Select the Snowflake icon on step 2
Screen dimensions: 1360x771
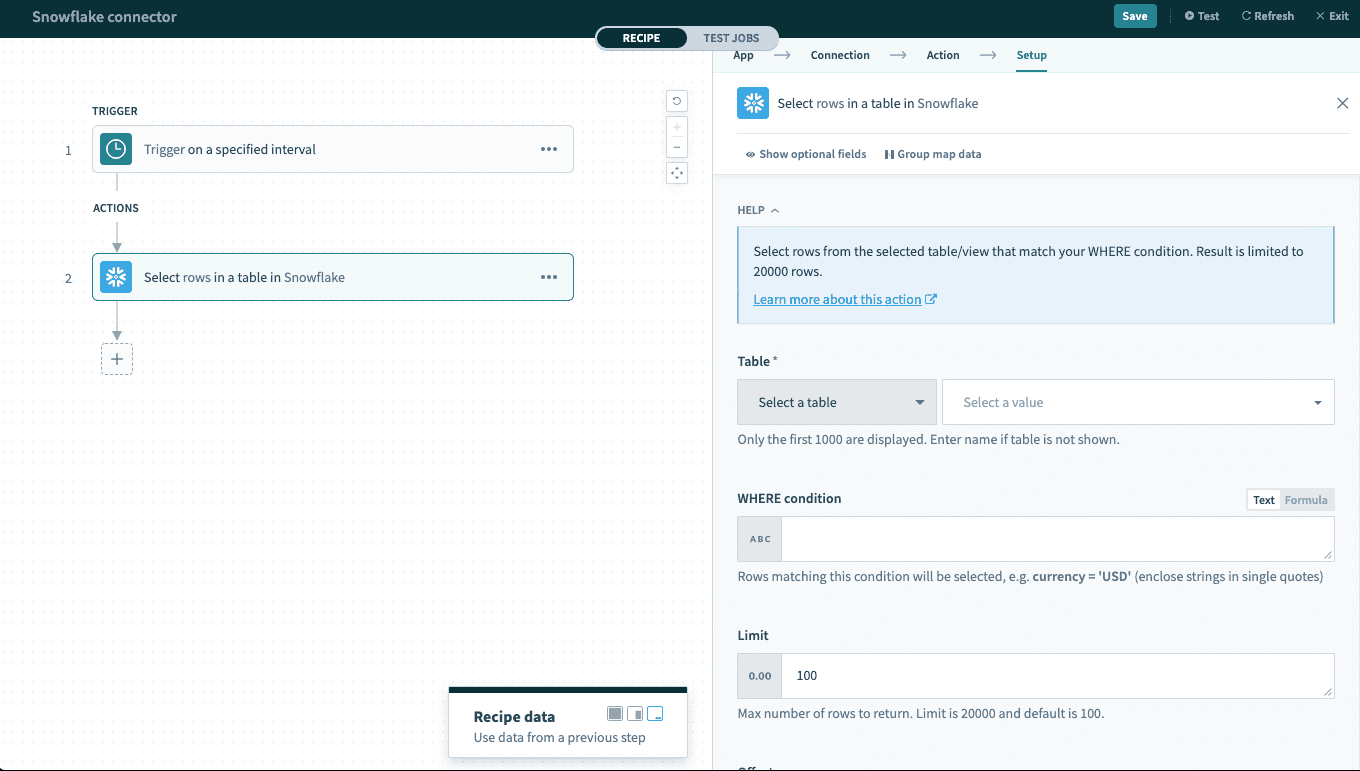pyautogui.click(x=116, y=277)
